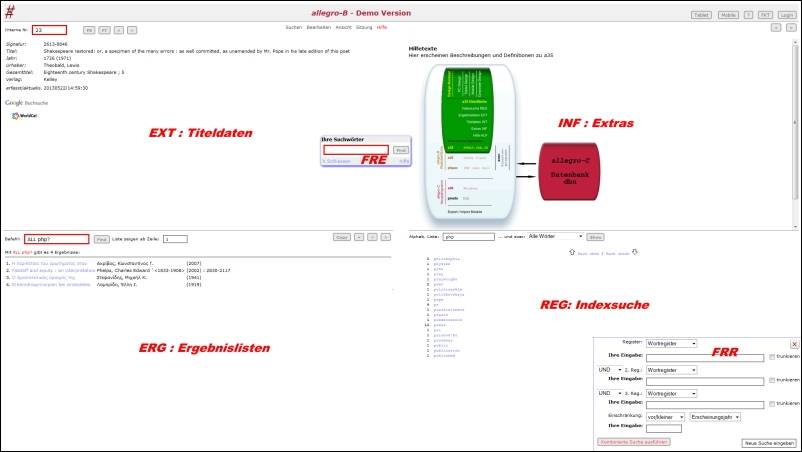Viewport: 802px width, 452px height.
Task: Click the Find button beside the Befehl field
Action: pyautogui.click(x=102, y=239)
